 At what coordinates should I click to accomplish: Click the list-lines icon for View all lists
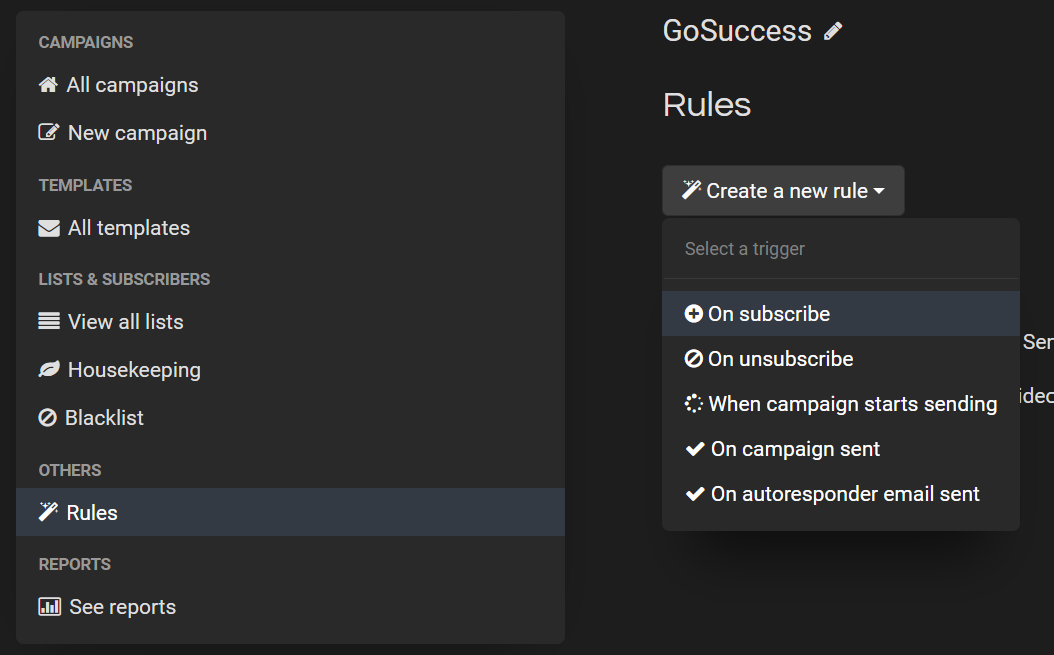click(49, 321)
